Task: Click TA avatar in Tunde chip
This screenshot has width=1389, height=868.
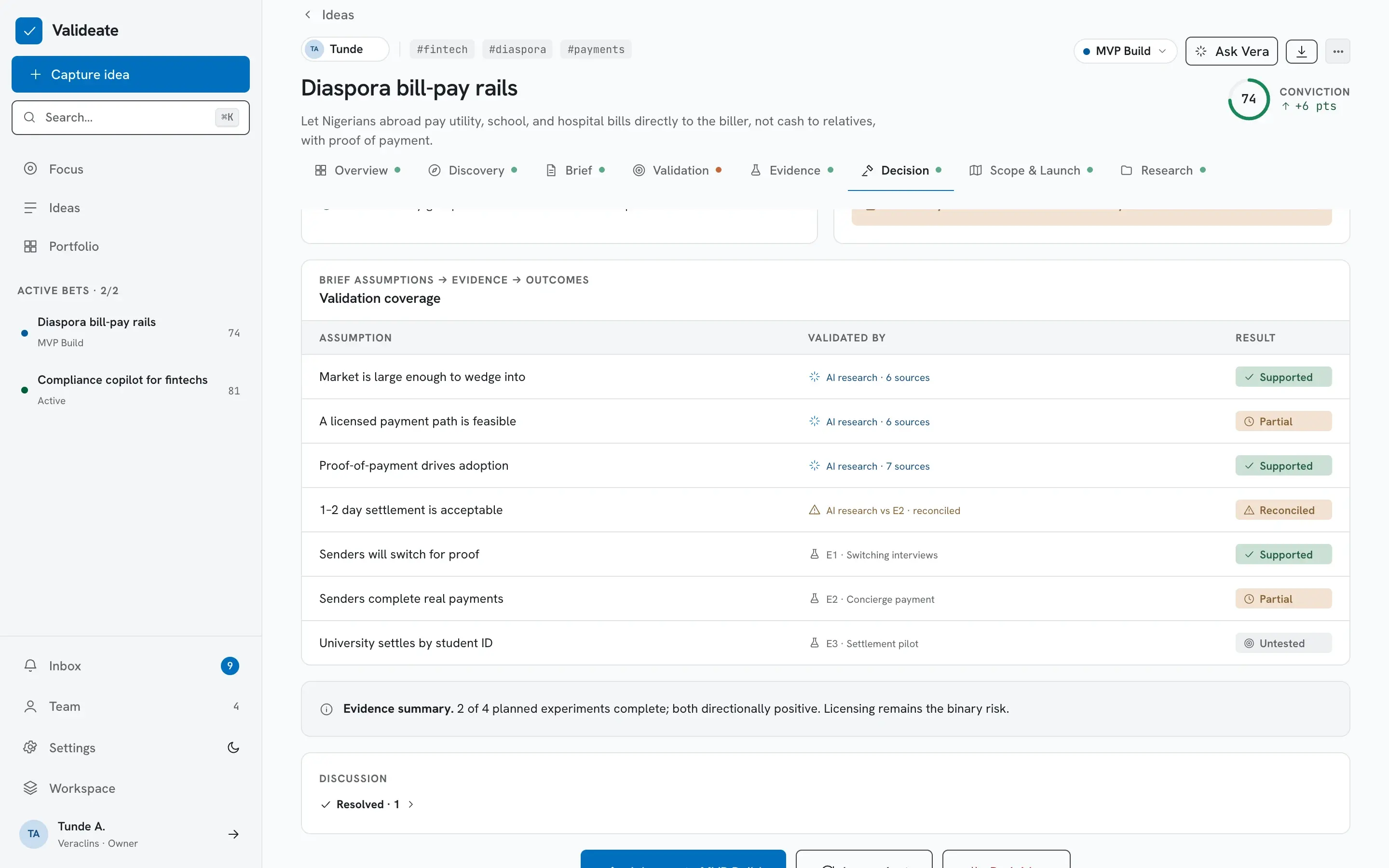Action: 314,49
